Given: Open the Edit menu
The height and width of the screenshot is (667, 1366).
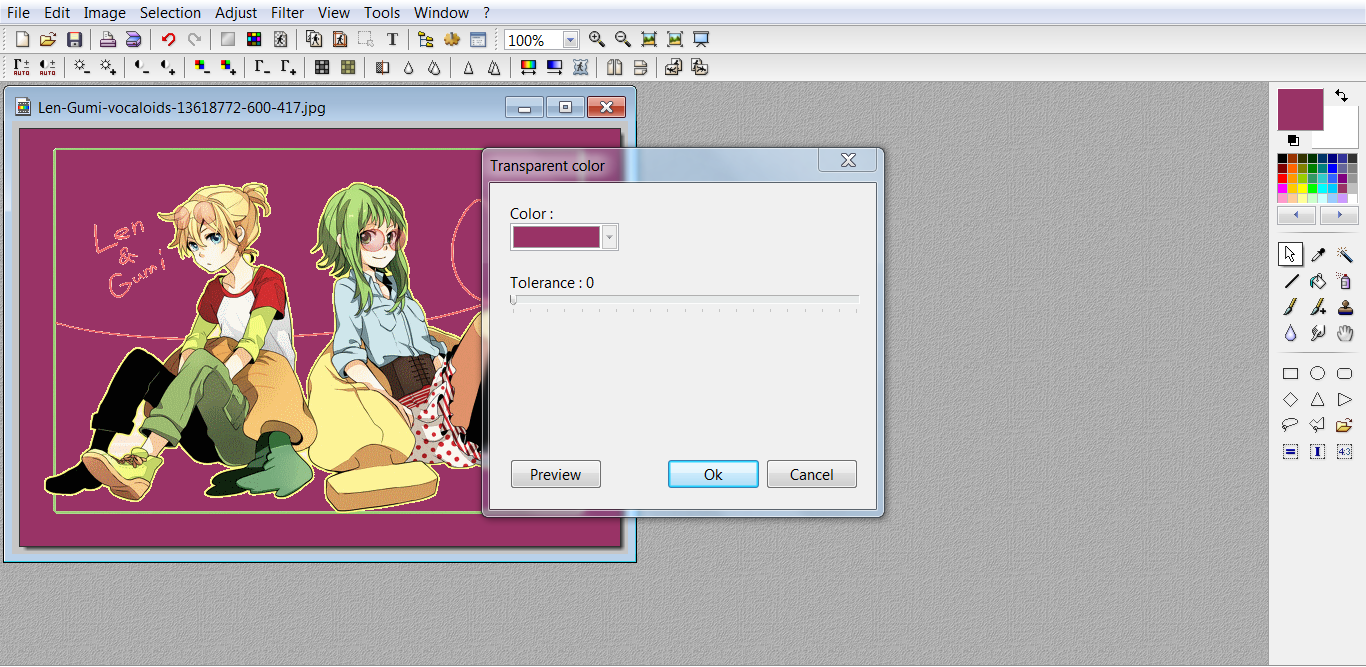Looking at the screenshot, I should click(x=57, y=13).
